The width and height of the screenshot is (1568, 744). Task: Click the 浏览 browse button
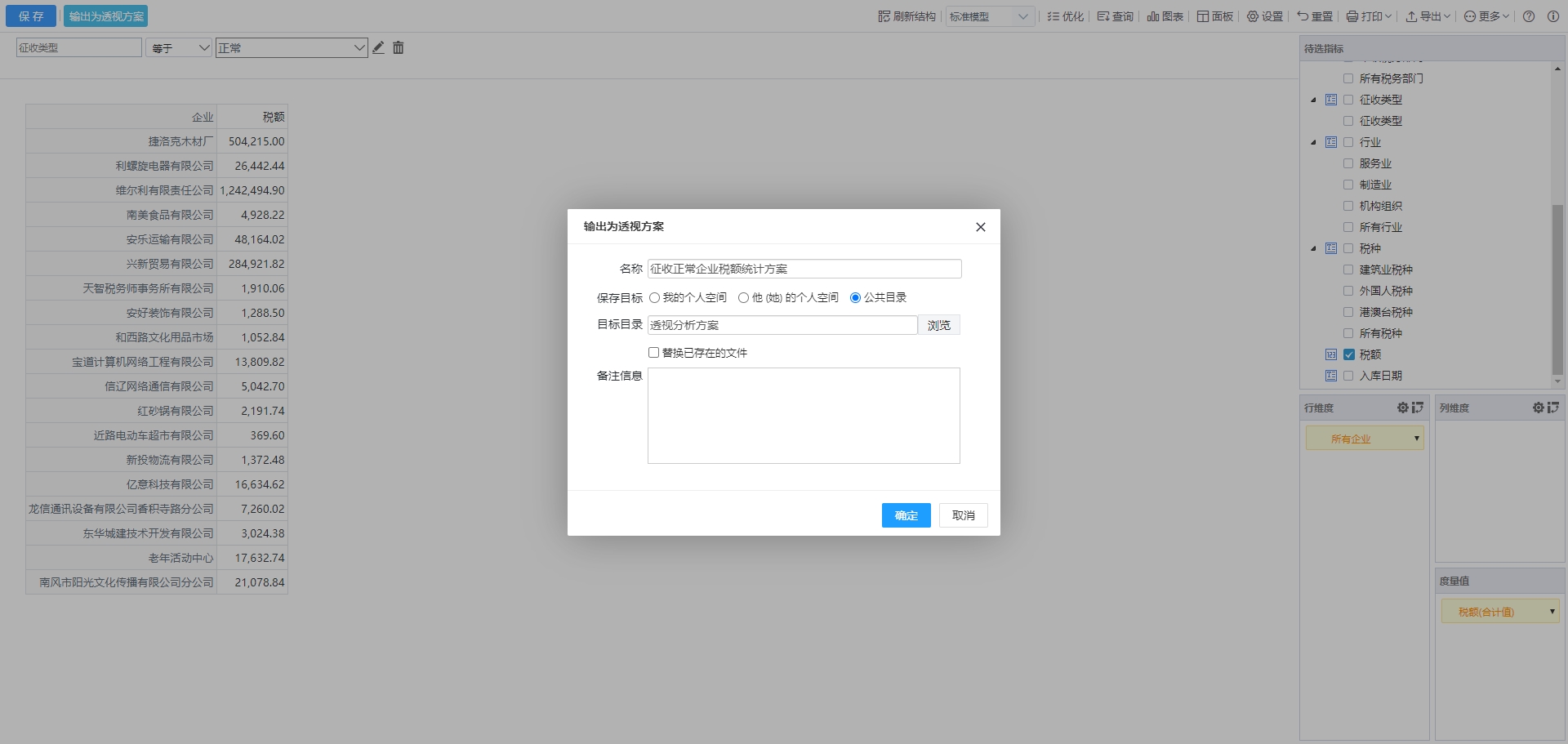coord(938,325)
